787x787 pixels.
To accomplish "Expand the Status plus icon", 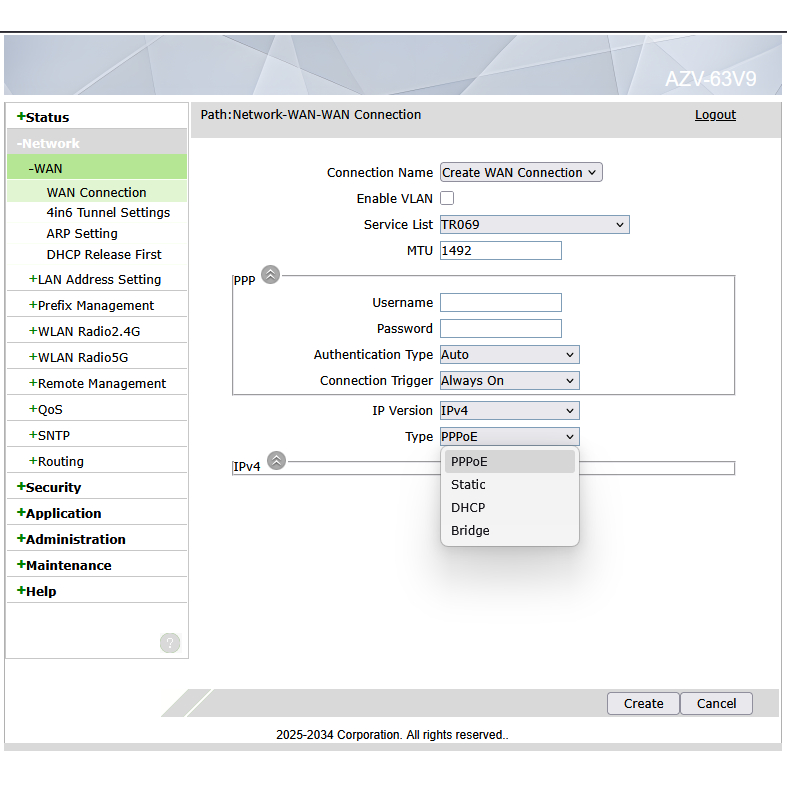I will click(21, 117).
